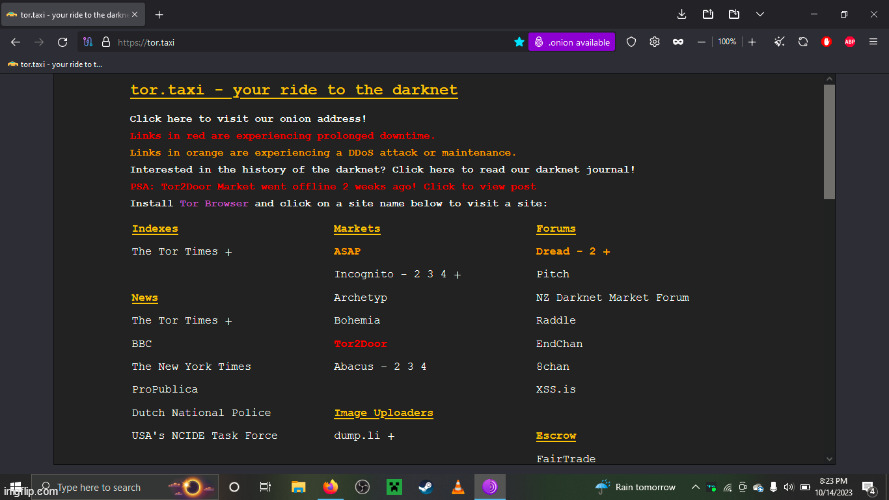The width and height of the screenshot is (889, 500).
Task: Open The Tor Times under Indexes
Action: click(x=175, y=252)
